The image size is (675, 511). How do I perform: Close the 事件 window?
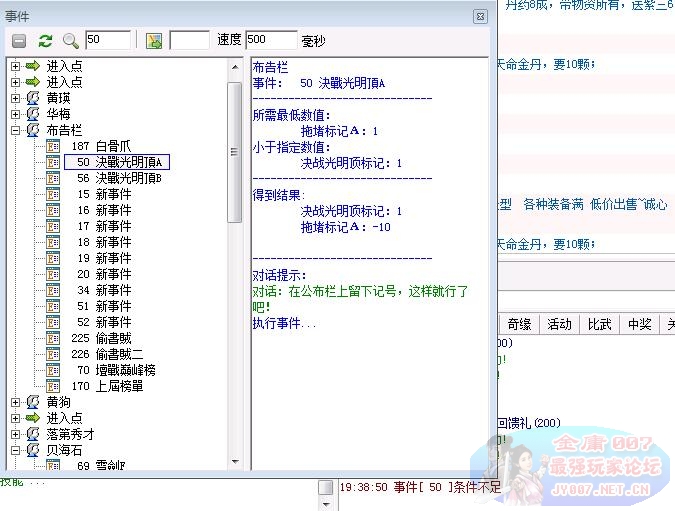pyautogui.click(x=480, y=16)
